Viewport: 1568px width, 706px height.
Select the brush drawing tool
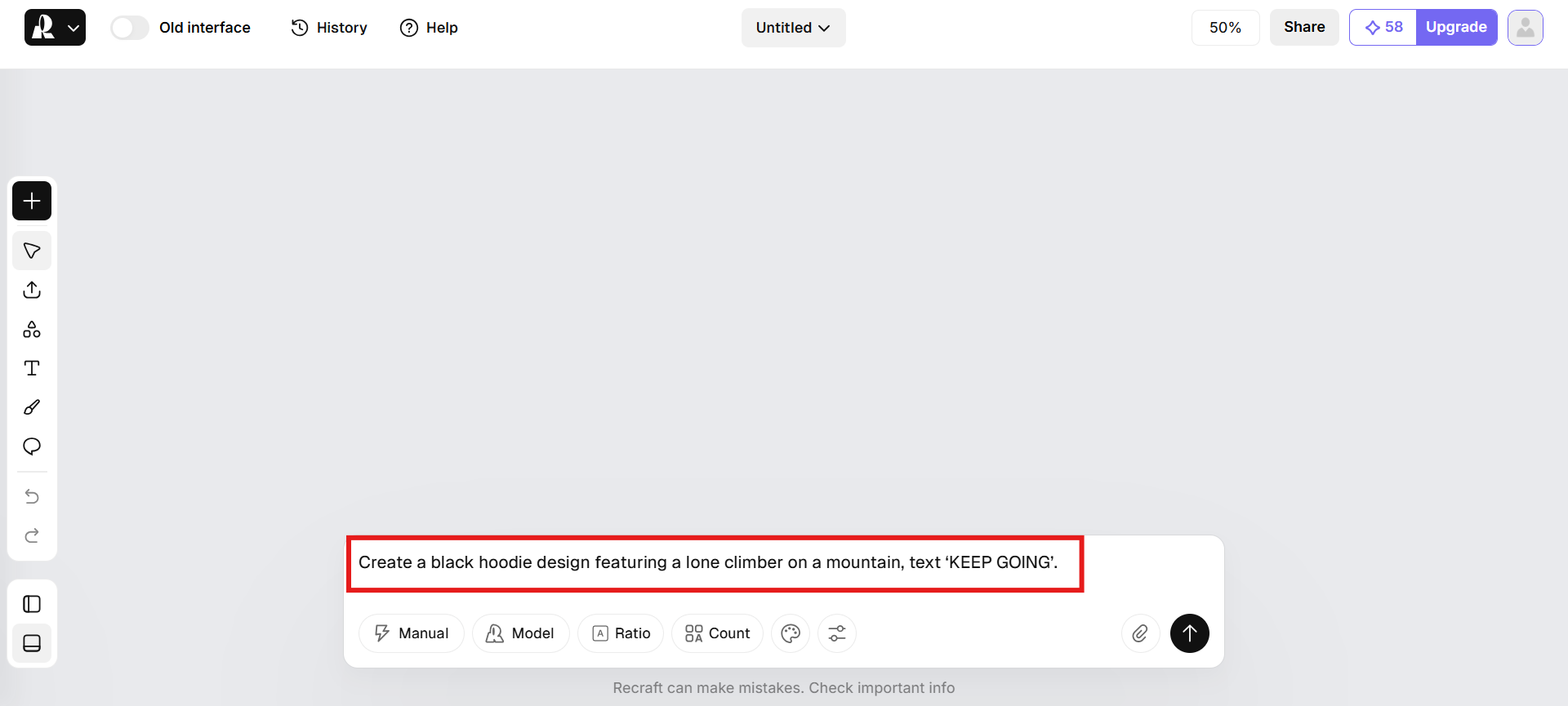[32, 407]
